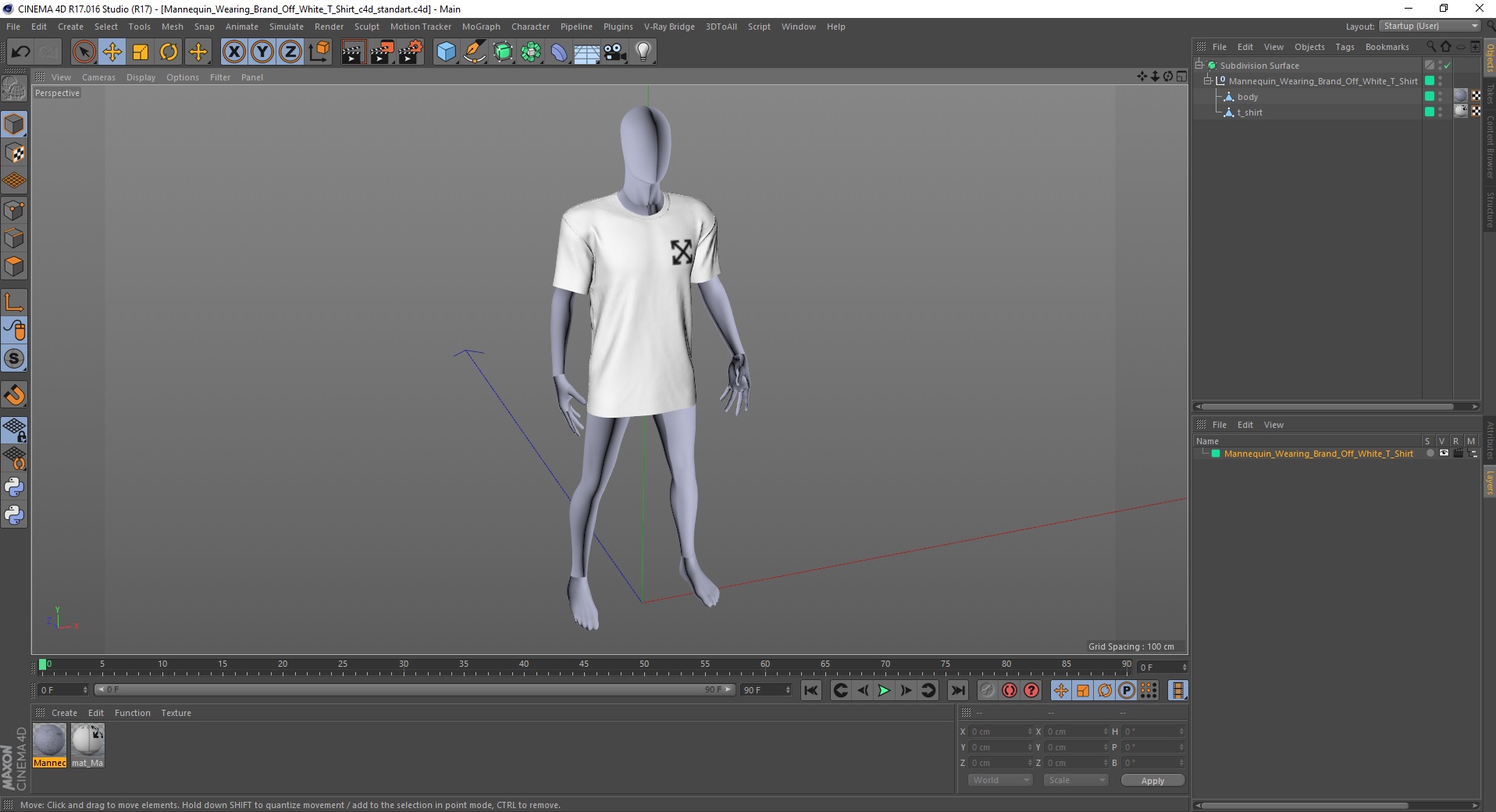
Task: Click the Undo arrow icon
Action: [20, 52]
